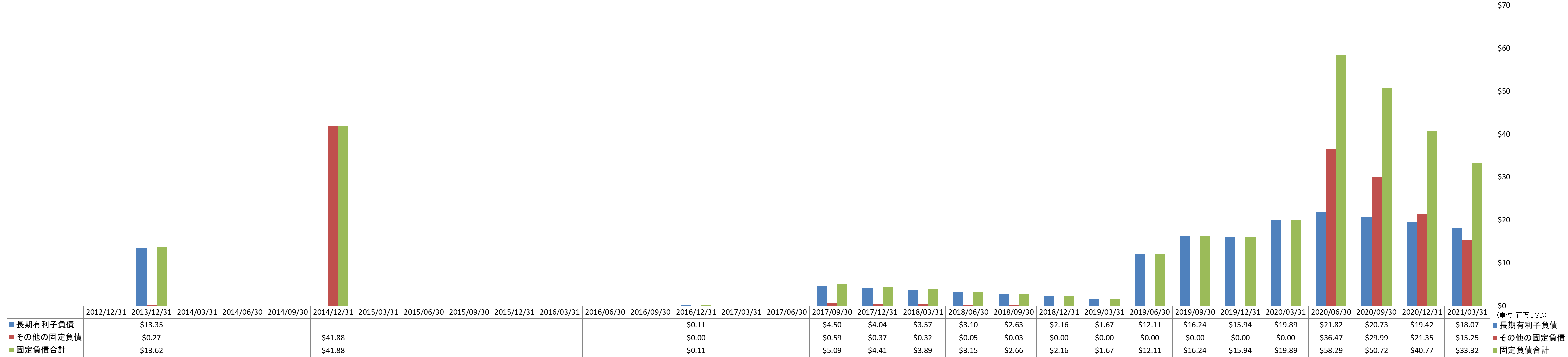Click the tallest green bar for 2020/06/30

pyautogui.click(x=1341, y=180)
